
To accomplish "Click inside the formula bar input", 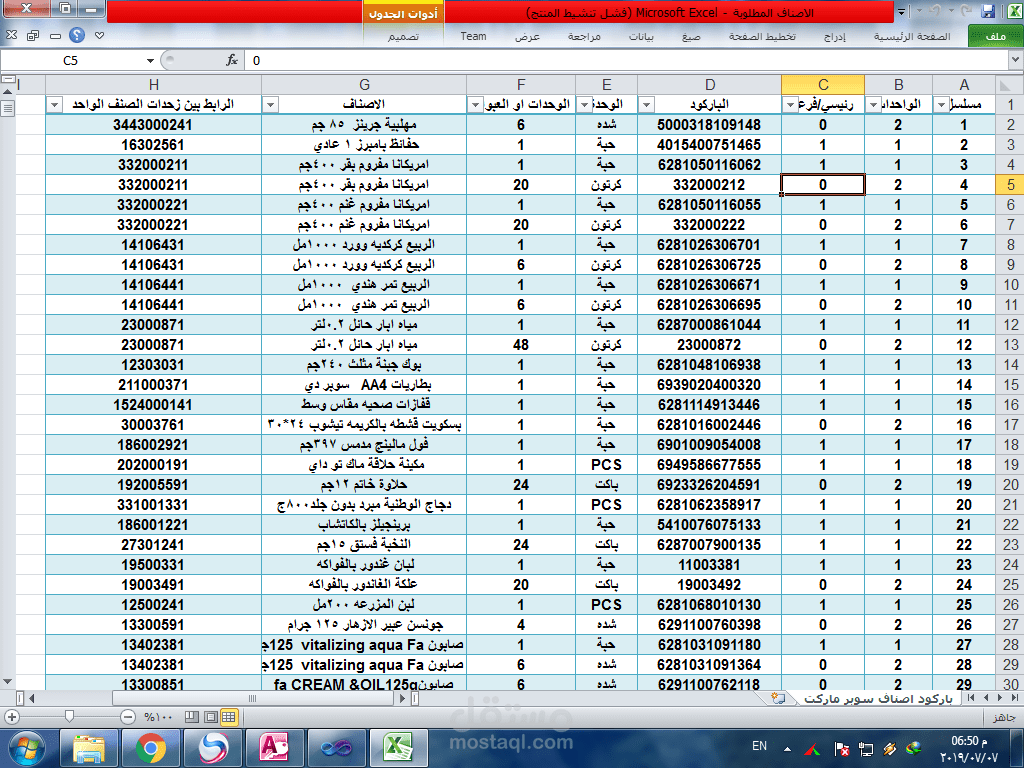I will pos(627,60).
